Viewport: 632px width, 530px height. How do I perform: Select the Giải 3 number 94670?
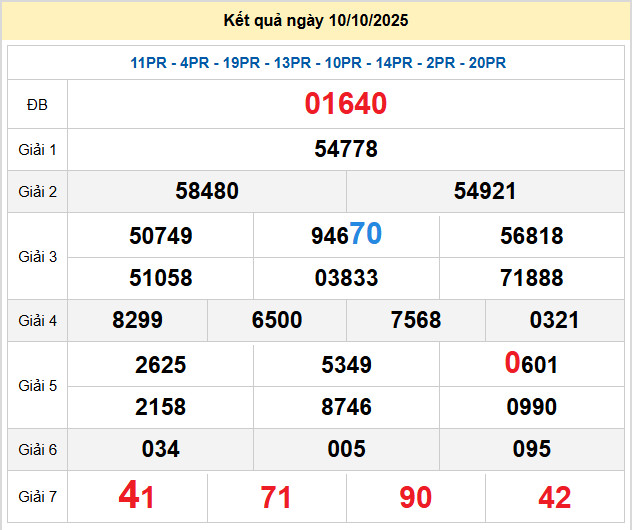click(346, 235)
